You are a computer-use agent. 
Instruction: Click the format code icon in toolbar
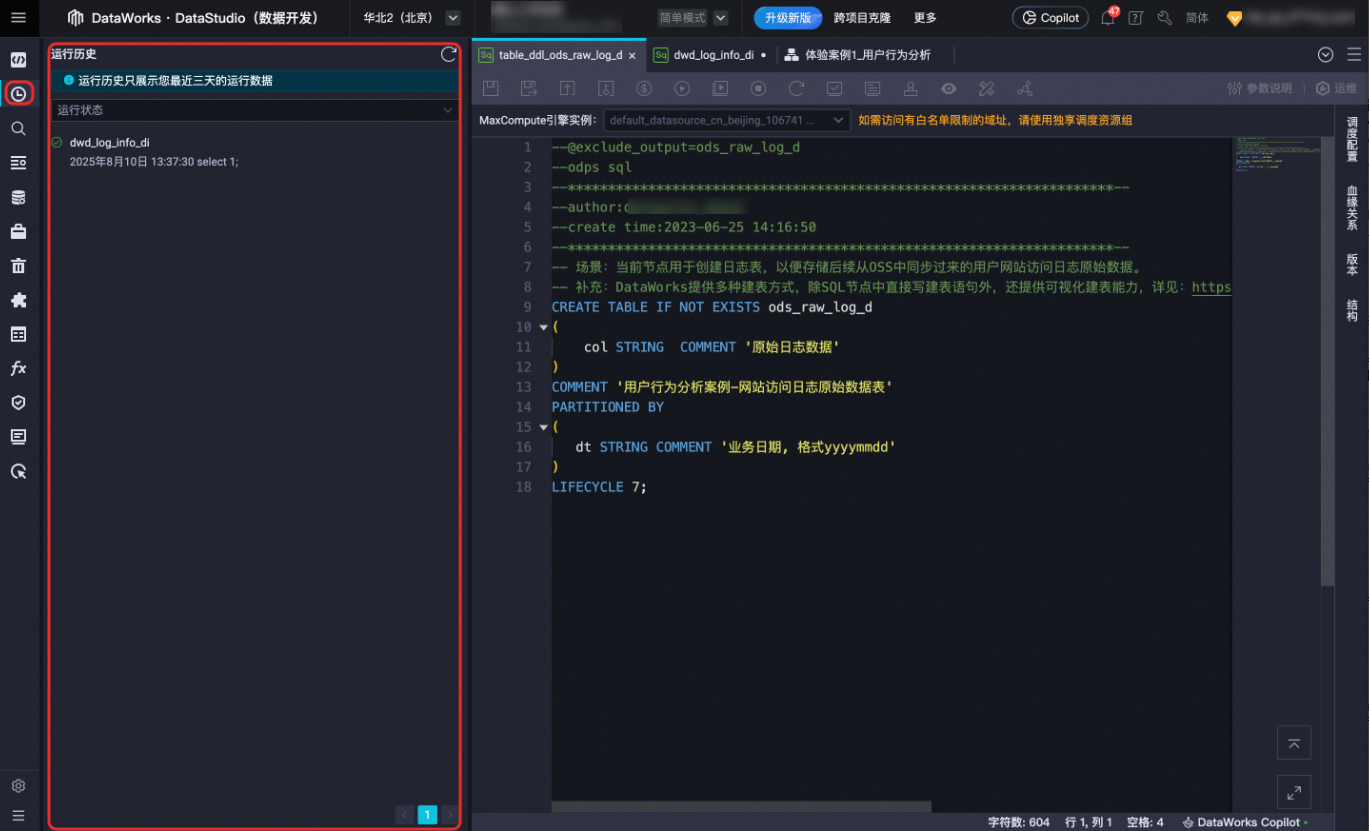986,88
